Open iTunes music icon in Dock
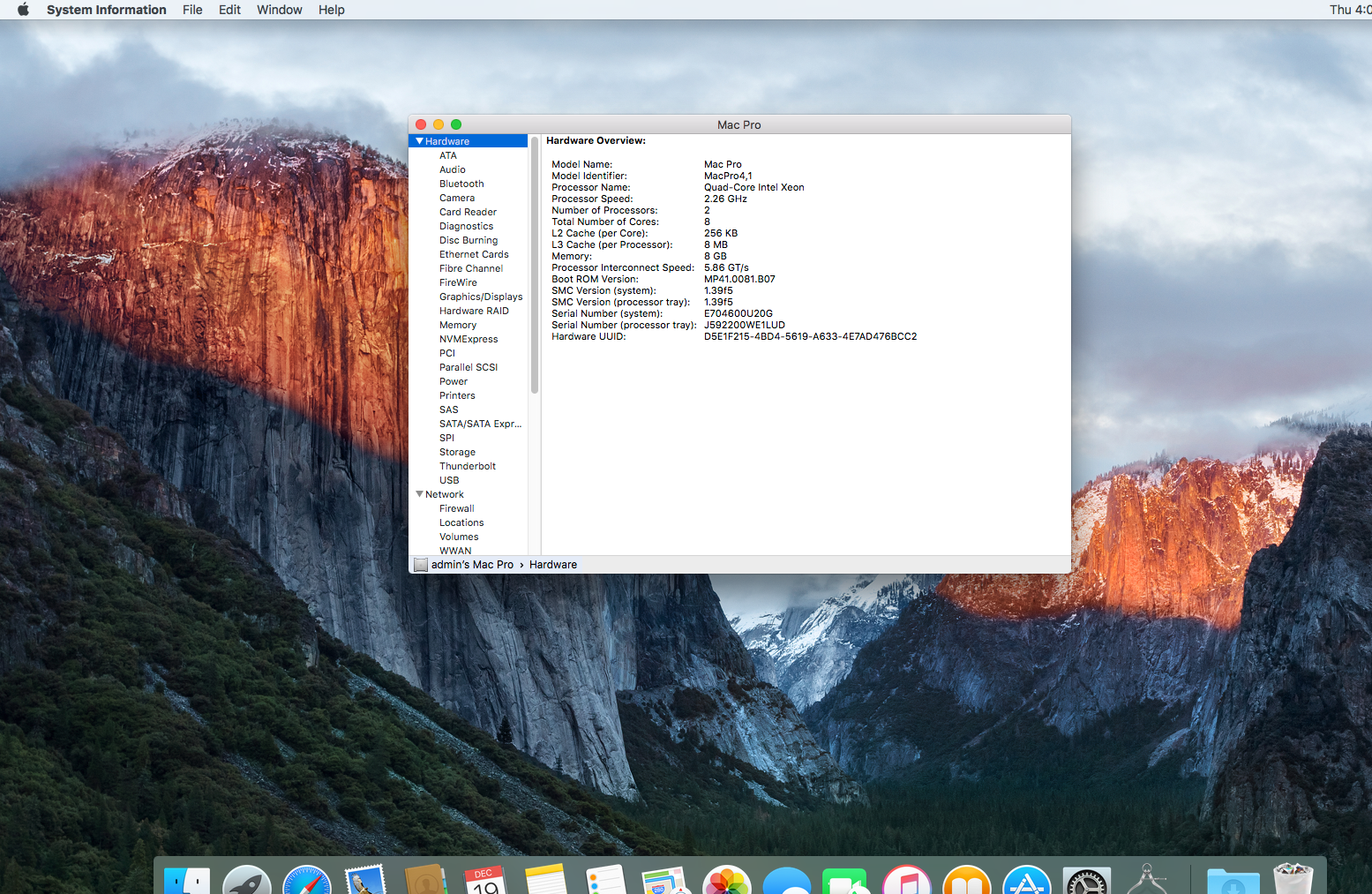The width and height of the screenshot is (1372, 894). tap(906, 881)
